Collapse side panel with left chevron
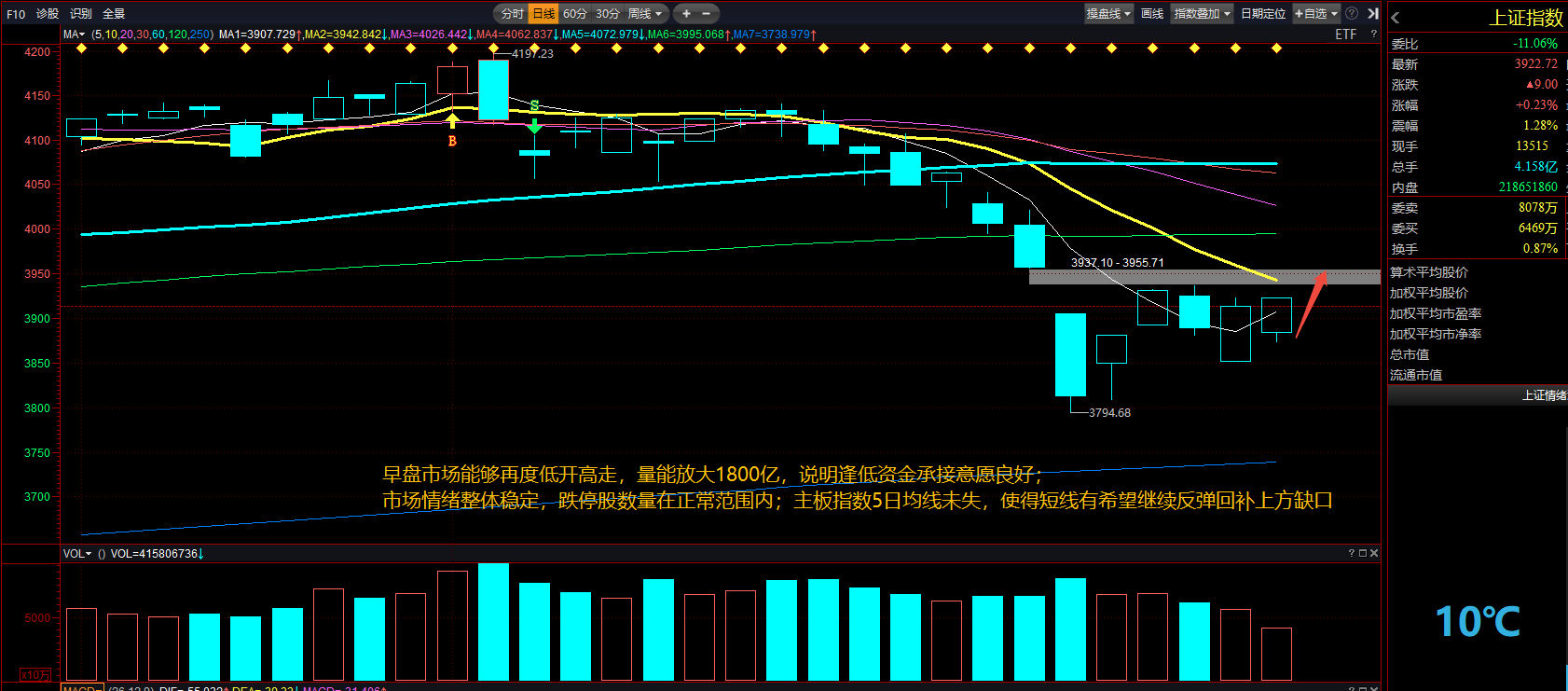The height and width of the screenshot is (691, 1568). pos(1396,18)
